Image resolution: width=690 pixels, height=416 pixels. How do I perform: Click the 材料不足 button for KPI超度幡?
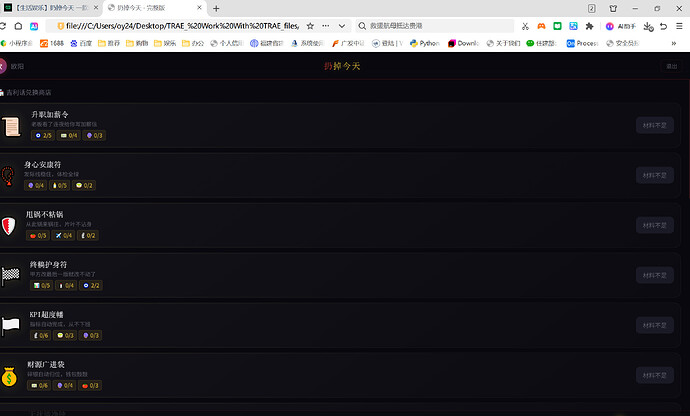pos(654,325)
